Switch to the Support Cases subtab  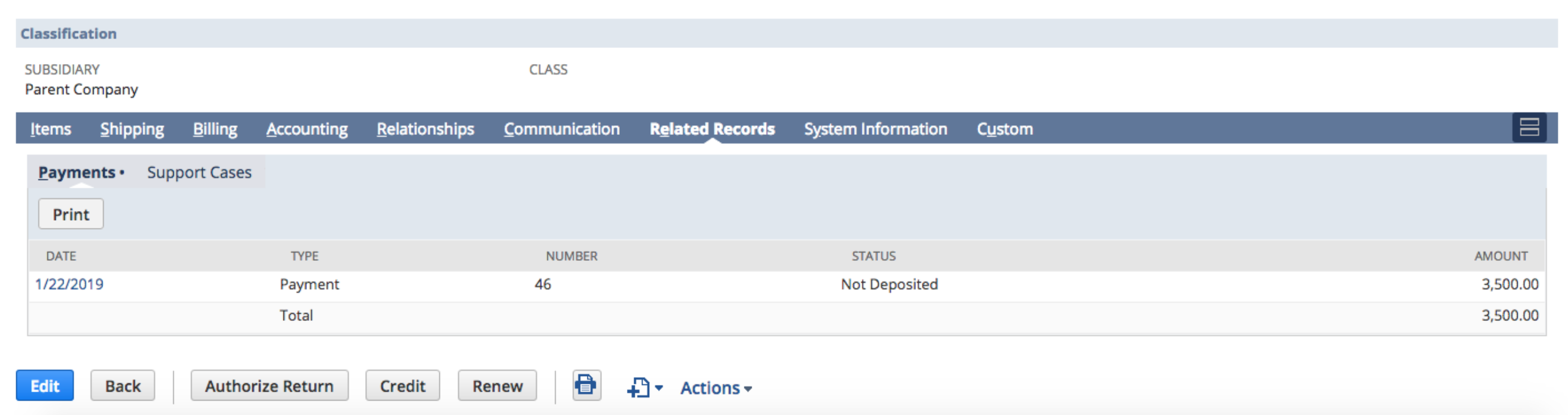[x=199, y=173]
